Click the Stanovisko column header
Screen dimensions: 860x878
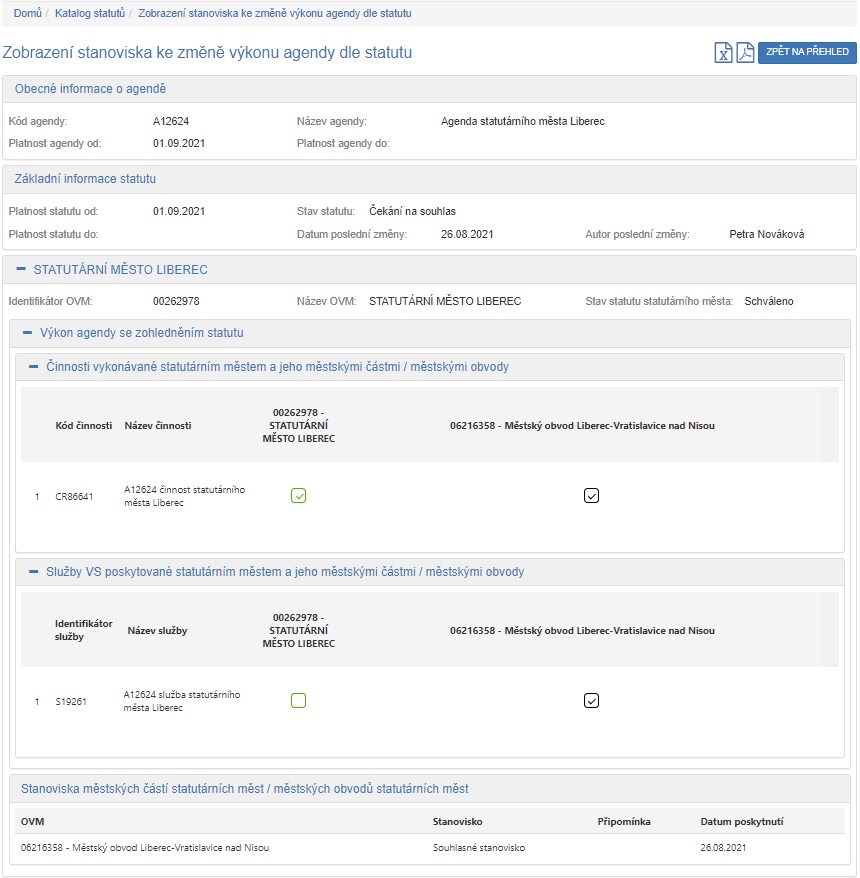pos(457,821)
